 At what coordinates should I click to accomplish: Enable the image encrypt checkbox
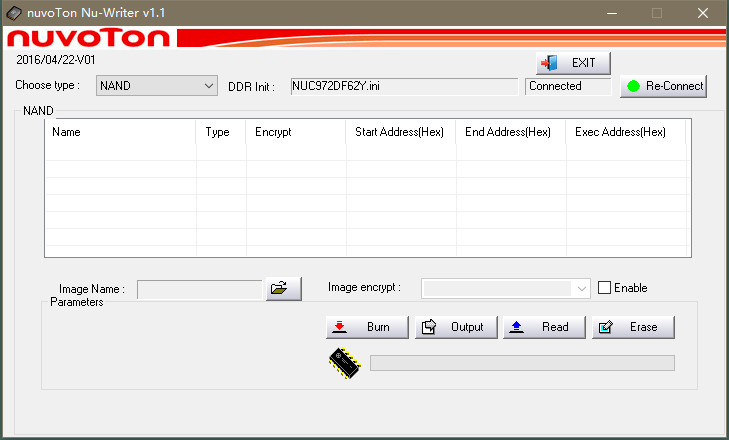(x=604, y=287)
